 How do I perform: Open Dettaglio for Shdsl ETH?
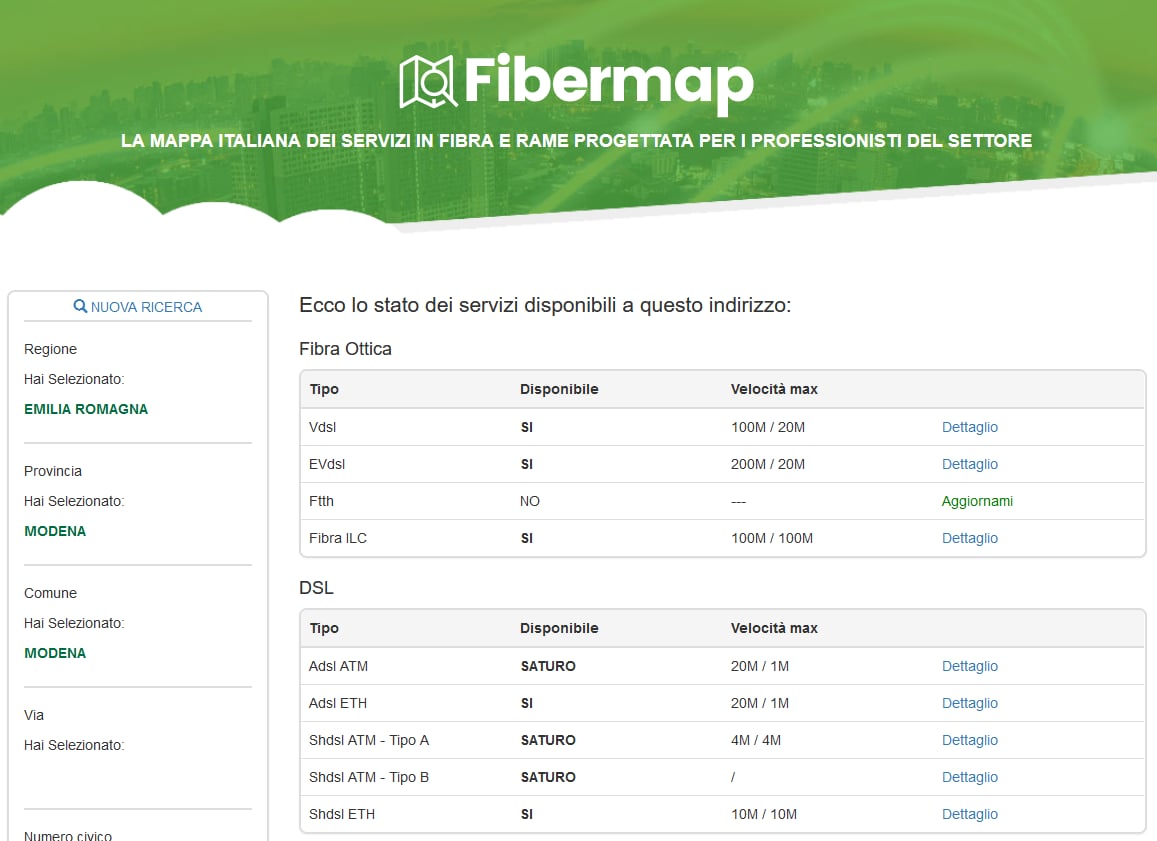click(x=970, y=814)
